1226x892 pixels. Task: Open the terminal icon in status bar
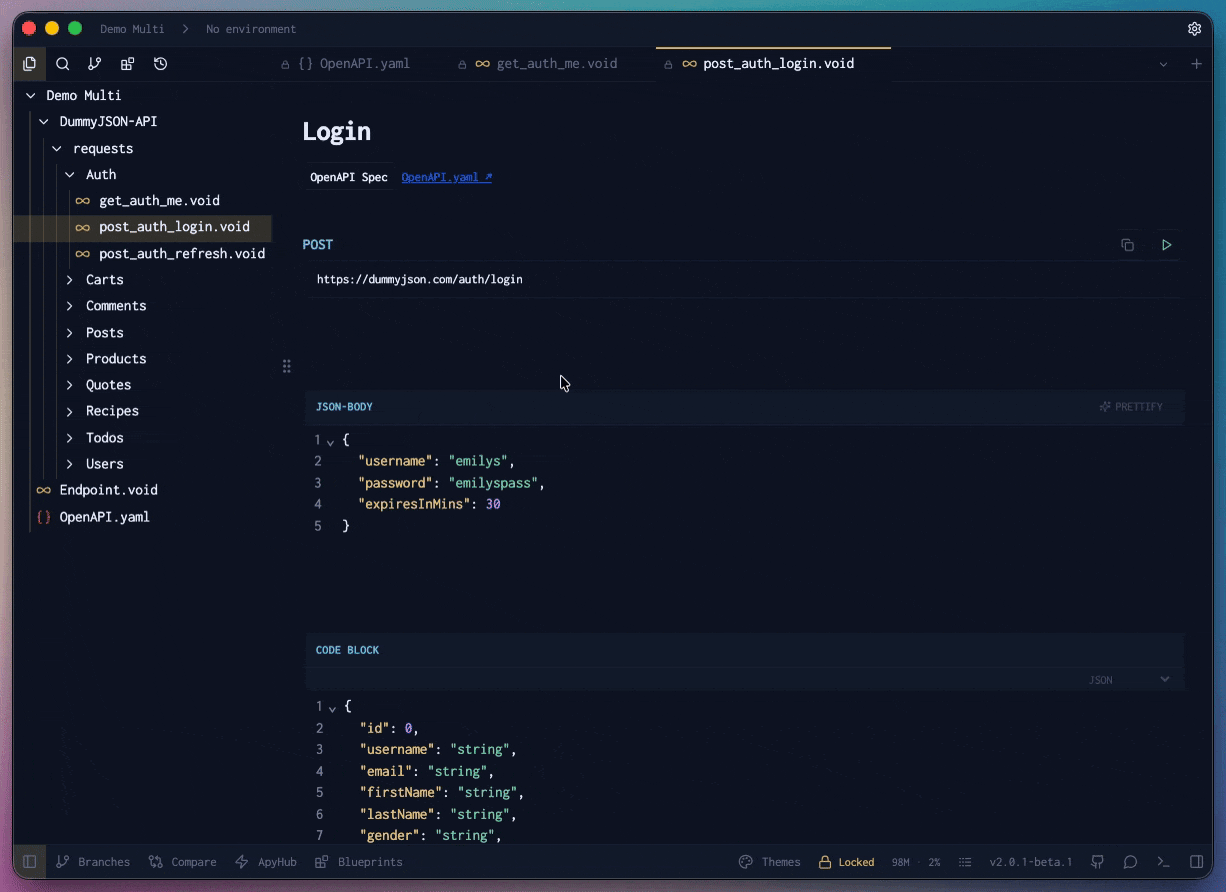(x=1163, y=862)
